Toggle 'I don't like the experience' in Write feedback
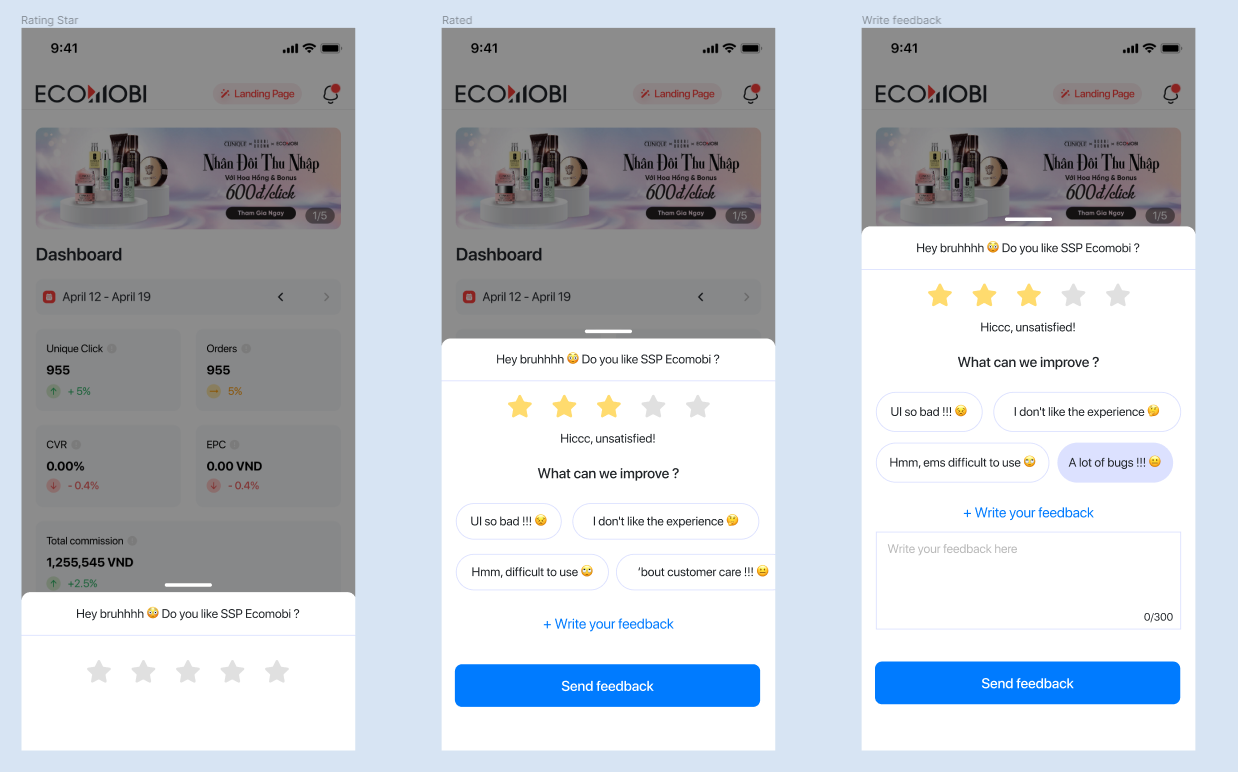 coord(1087,412)
